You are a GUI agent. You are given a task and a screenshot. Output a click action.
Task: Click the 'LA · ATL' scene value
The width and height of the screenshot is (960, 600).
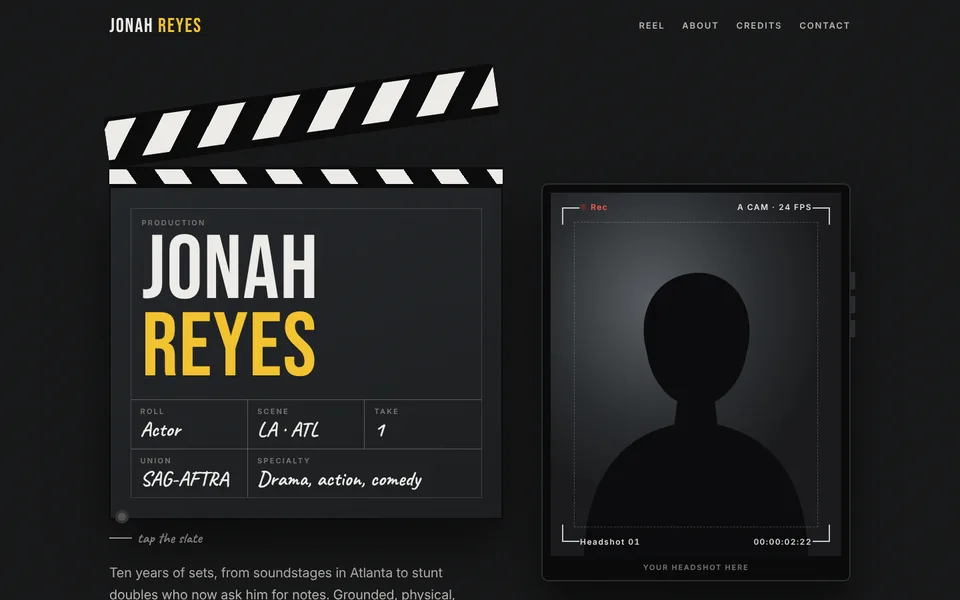pyautogui.click(x=288, y=430)
